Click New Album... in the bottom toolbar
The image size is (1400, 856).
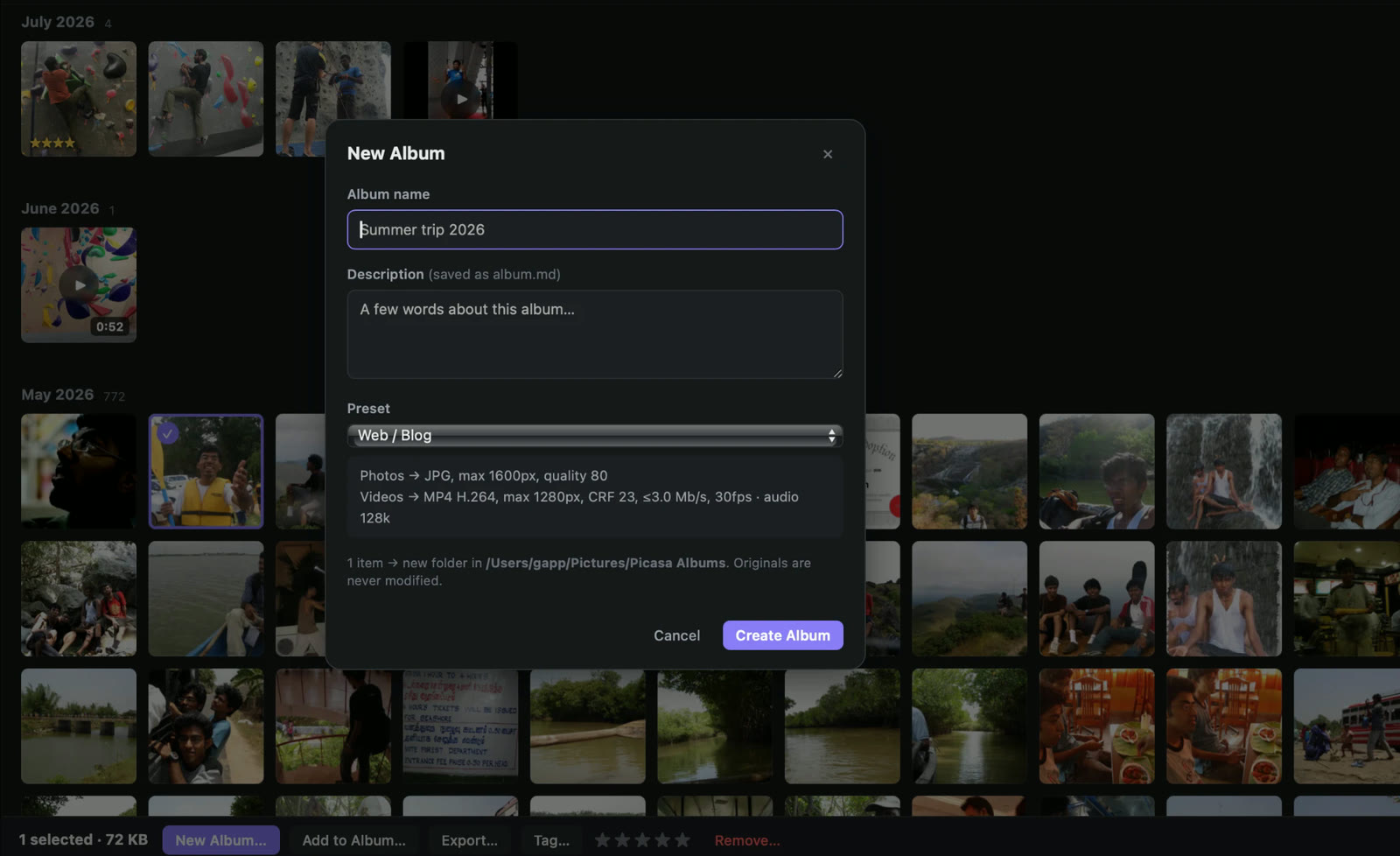coord(220,840)
